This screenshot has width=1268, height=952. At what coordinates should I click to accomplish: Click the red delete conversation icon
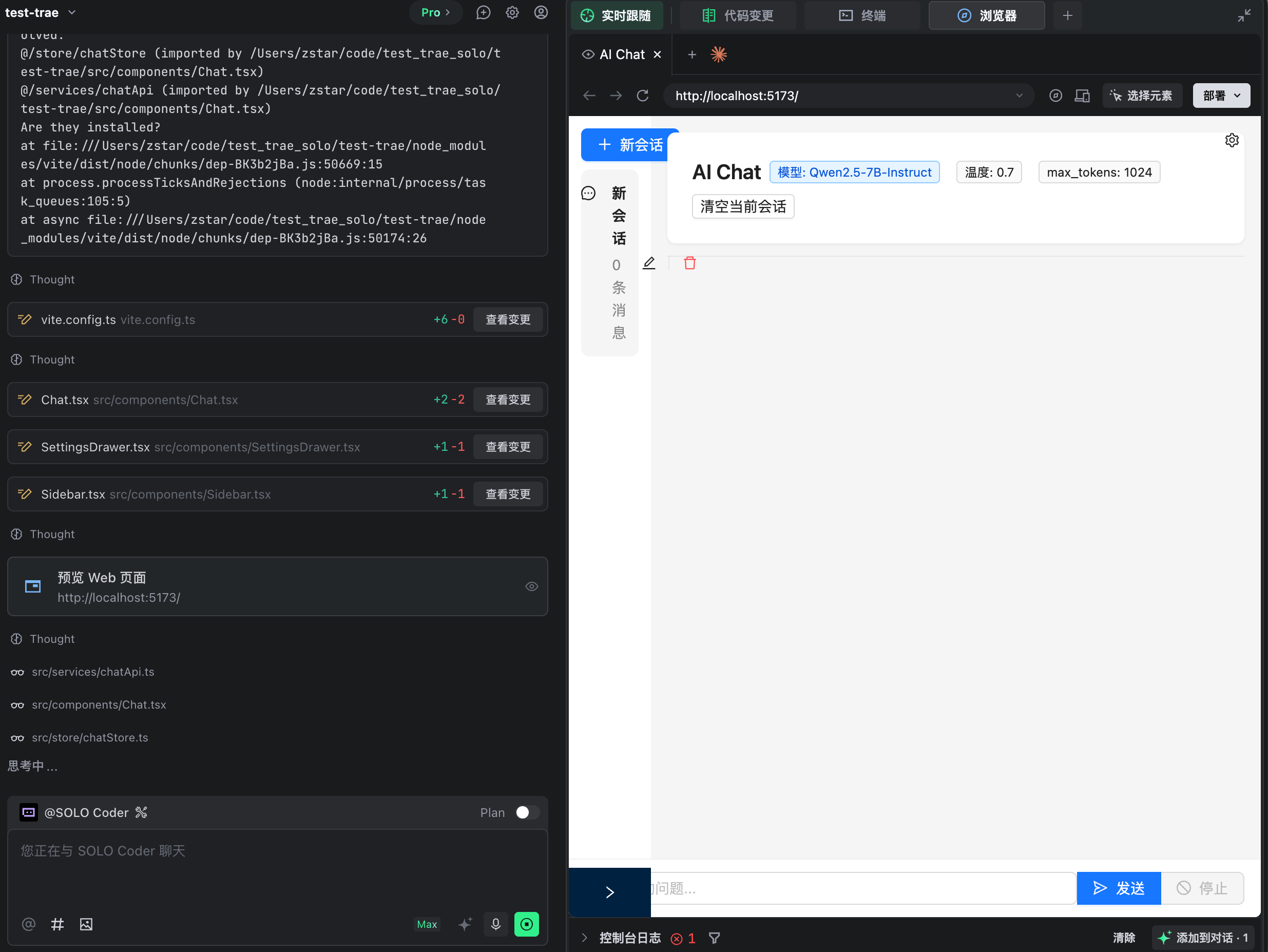click(x=689, y=263)
